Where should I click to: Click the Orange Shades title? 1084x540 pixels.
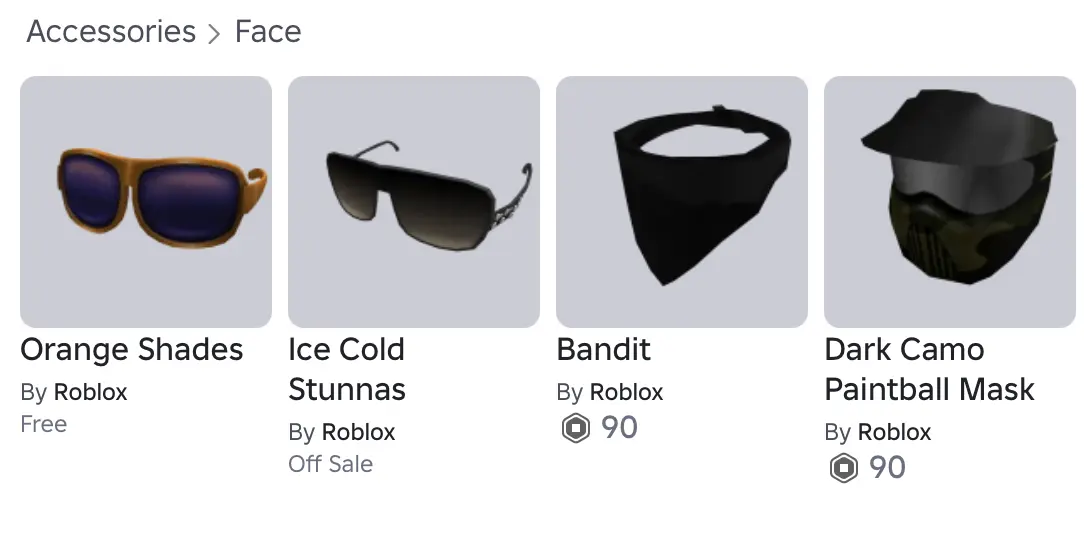(x=132, y=350)
